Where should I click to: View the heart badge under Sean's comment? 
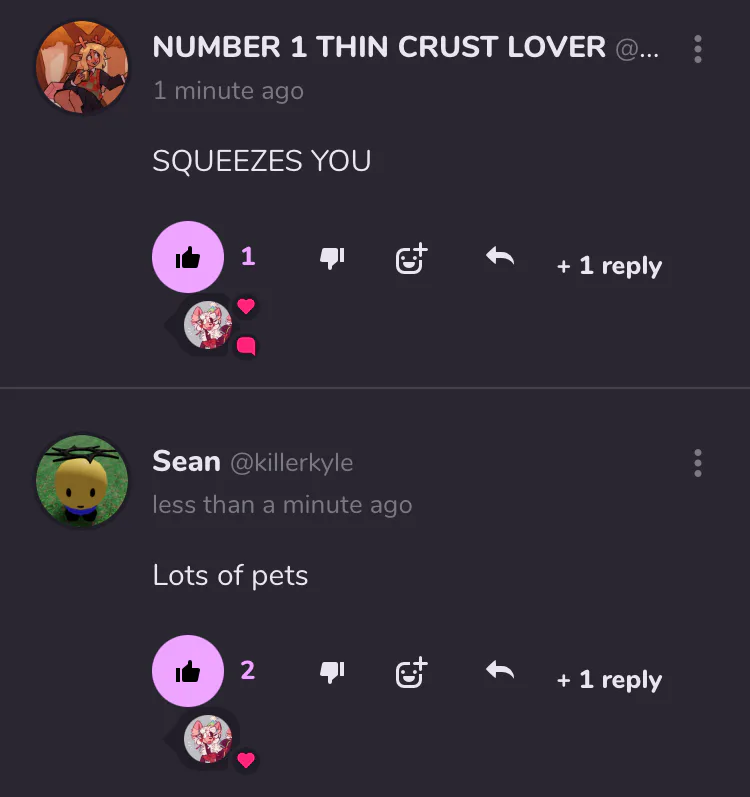click(x=246, y=760)
